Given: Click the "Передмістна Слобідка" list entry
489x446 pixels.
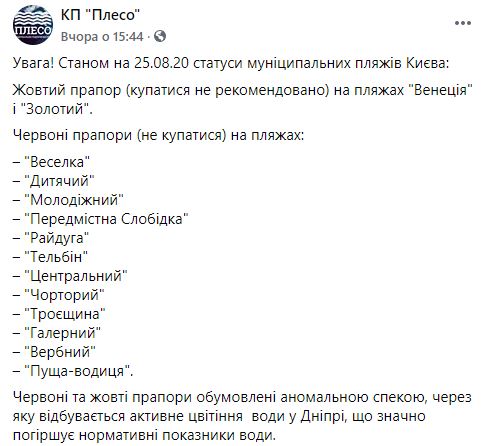Looking at the screenshot, I should coord(101,219).
